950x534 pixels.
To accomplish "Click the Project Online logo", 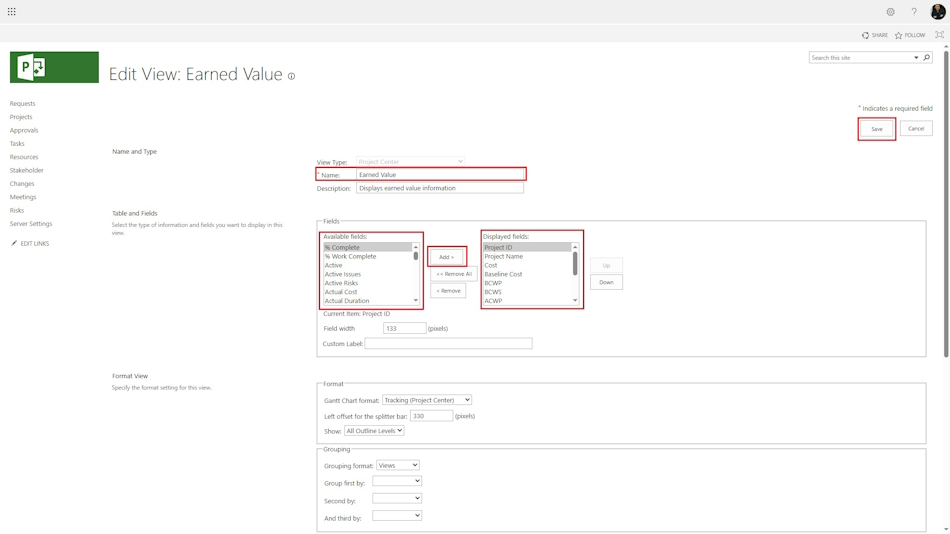I will (54, 67).
